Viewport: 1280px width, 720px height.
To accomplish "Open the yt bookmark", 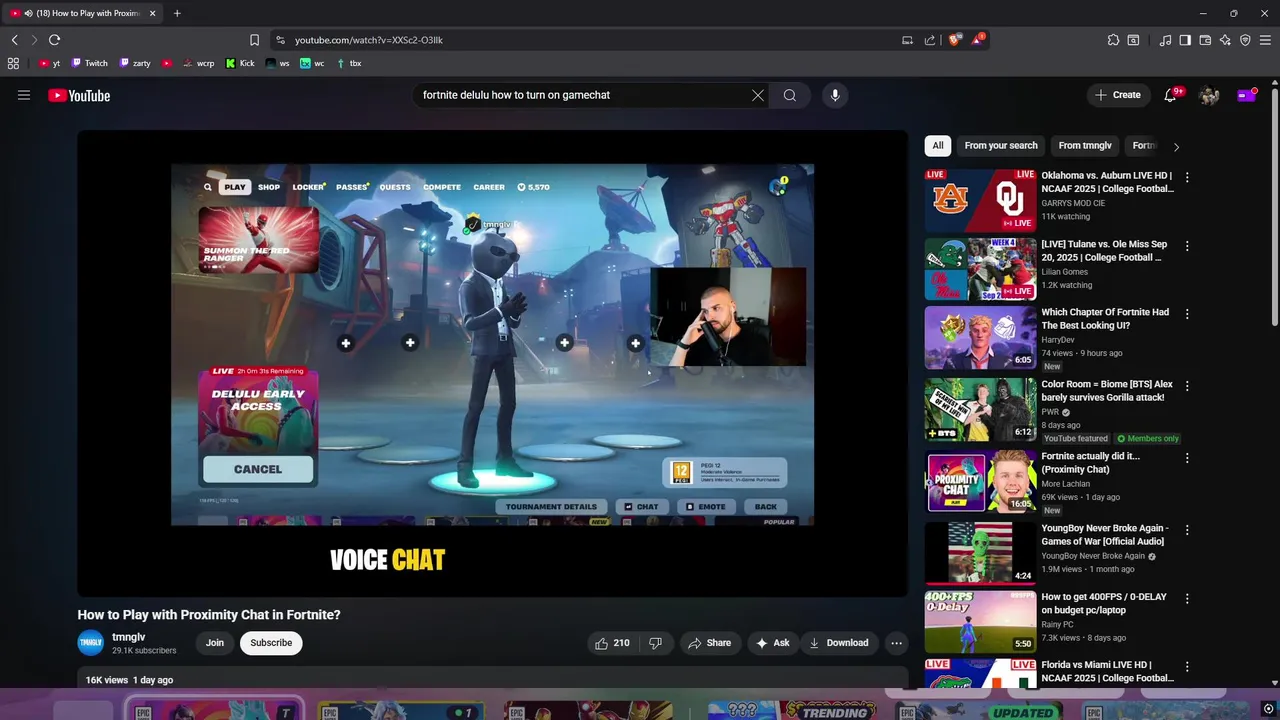I will 49,63.
